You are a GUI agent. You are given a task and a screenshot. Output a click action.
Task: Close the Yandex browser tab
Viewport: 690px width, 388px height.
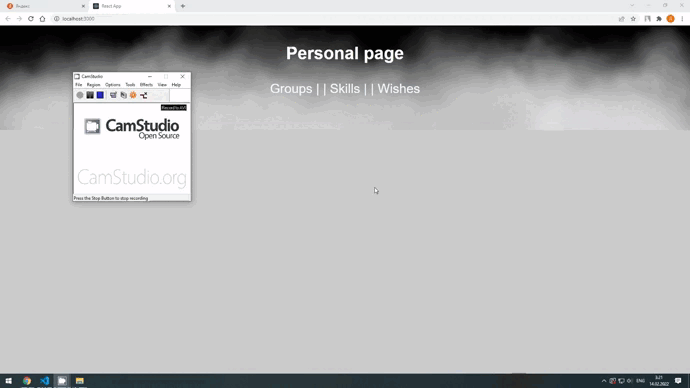coord(83,6)
